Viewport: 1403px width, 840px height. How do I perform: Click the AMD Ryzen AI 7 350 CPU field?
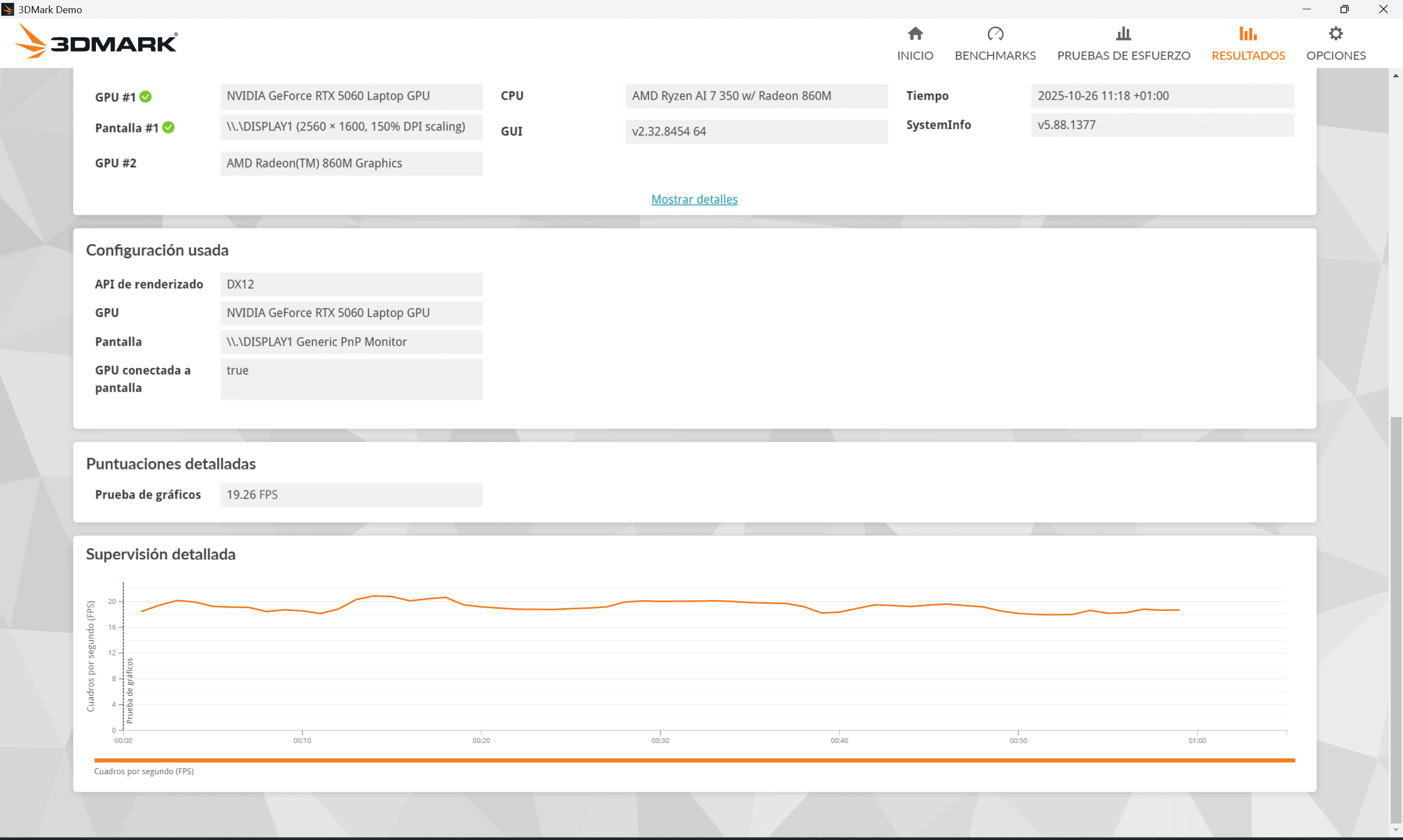tap(756, 96)
